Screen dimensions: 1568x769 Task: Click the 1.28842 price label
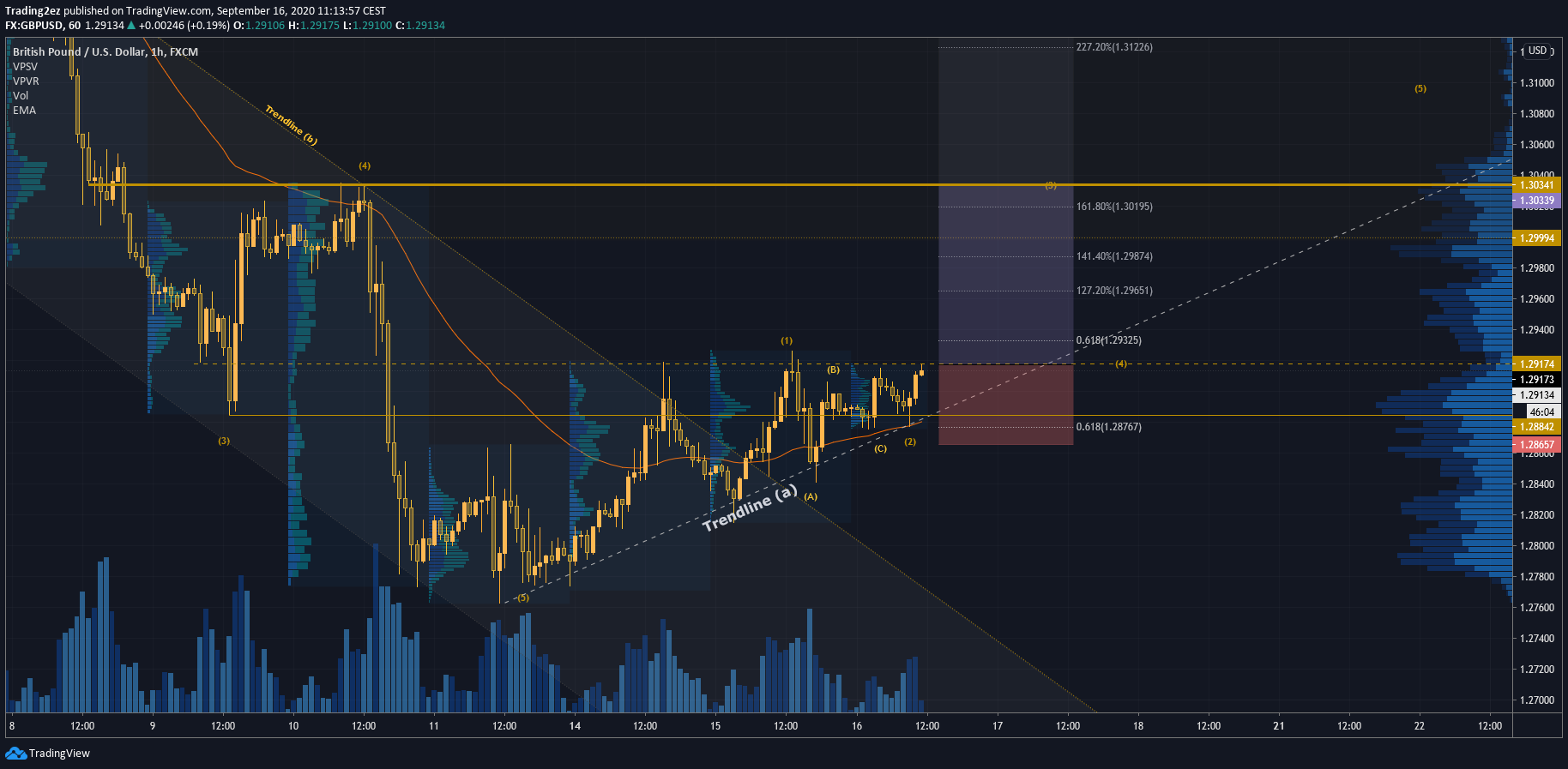coord(1536,427)
